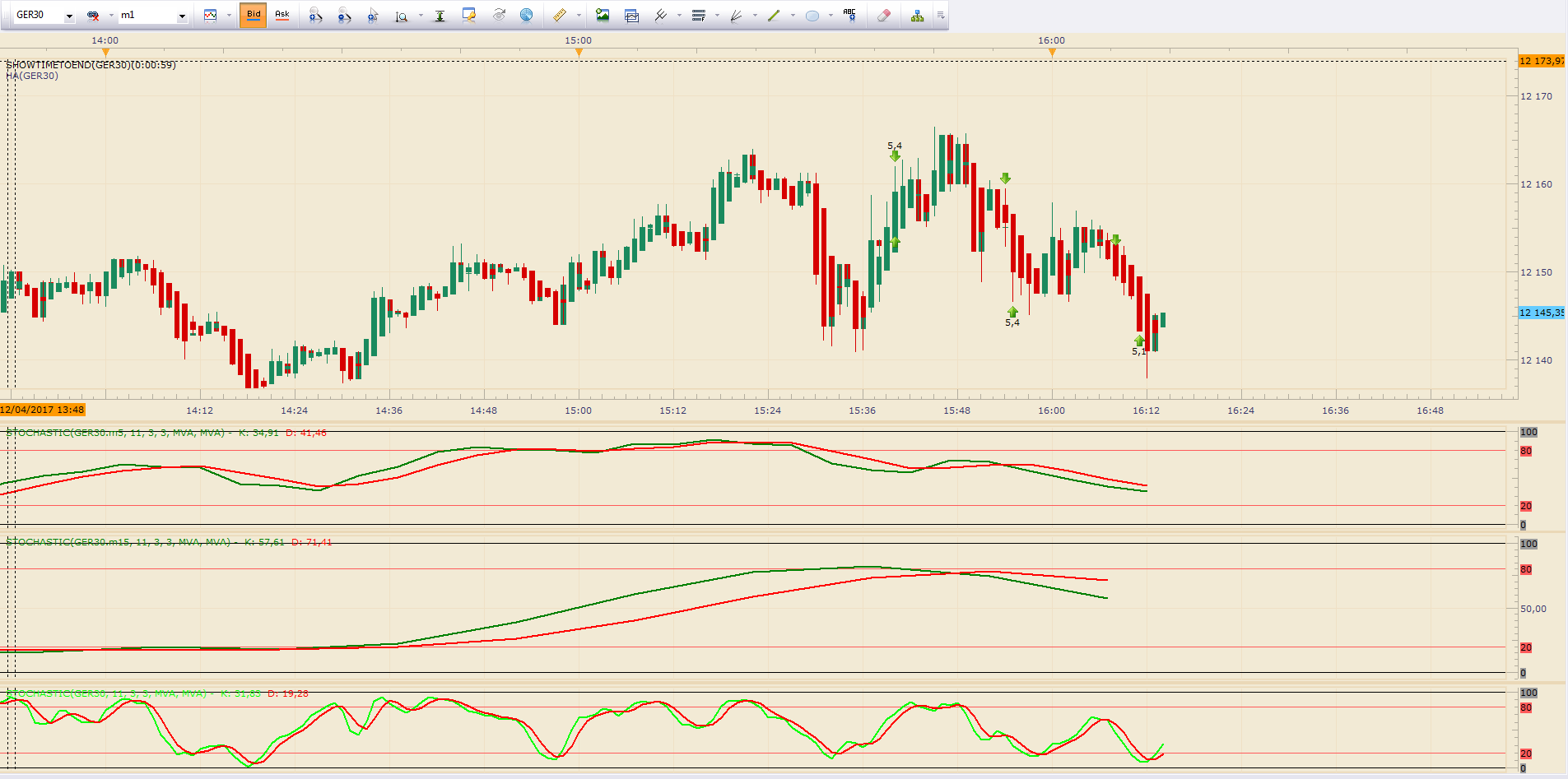The height and width of the screenshot is (779, 1568).
Task: Expand the pitchfork tool dropdown arrow
Action: (679, 16)
